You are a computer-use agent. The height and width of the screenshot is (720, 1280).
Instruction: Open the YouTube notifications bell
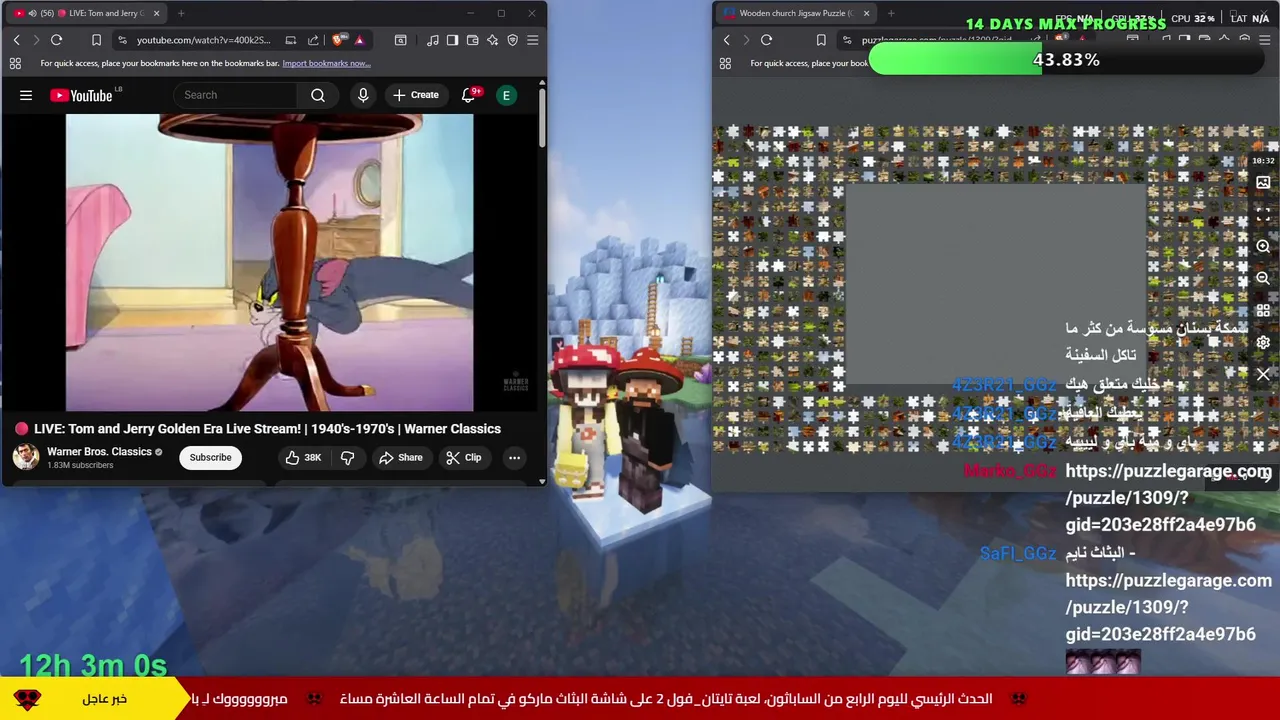(468, 95)
